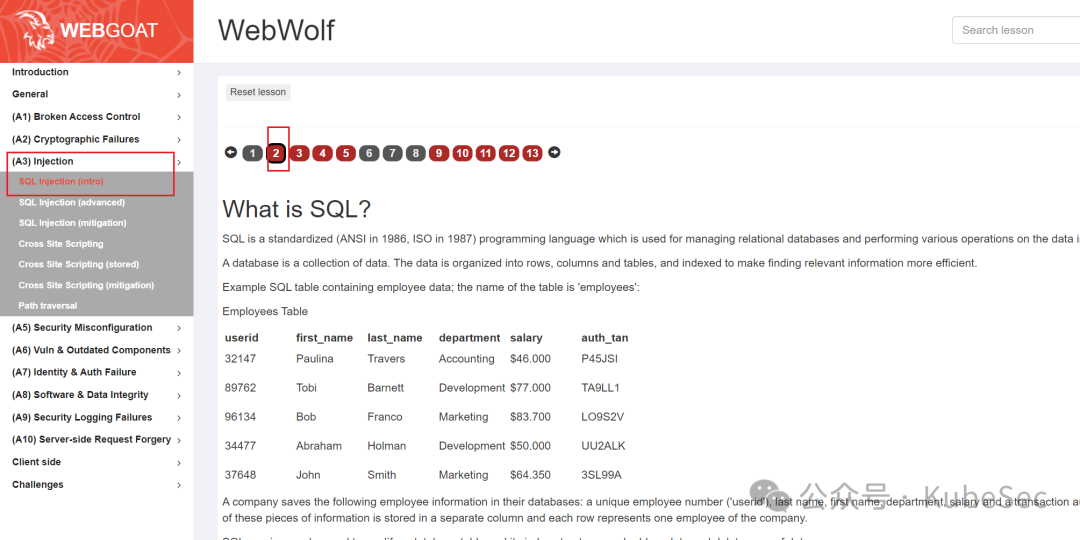Open Cross Site Scripting (mitigation) lesson
This screenshot has width=1080, height=540.
coord(86,285)
